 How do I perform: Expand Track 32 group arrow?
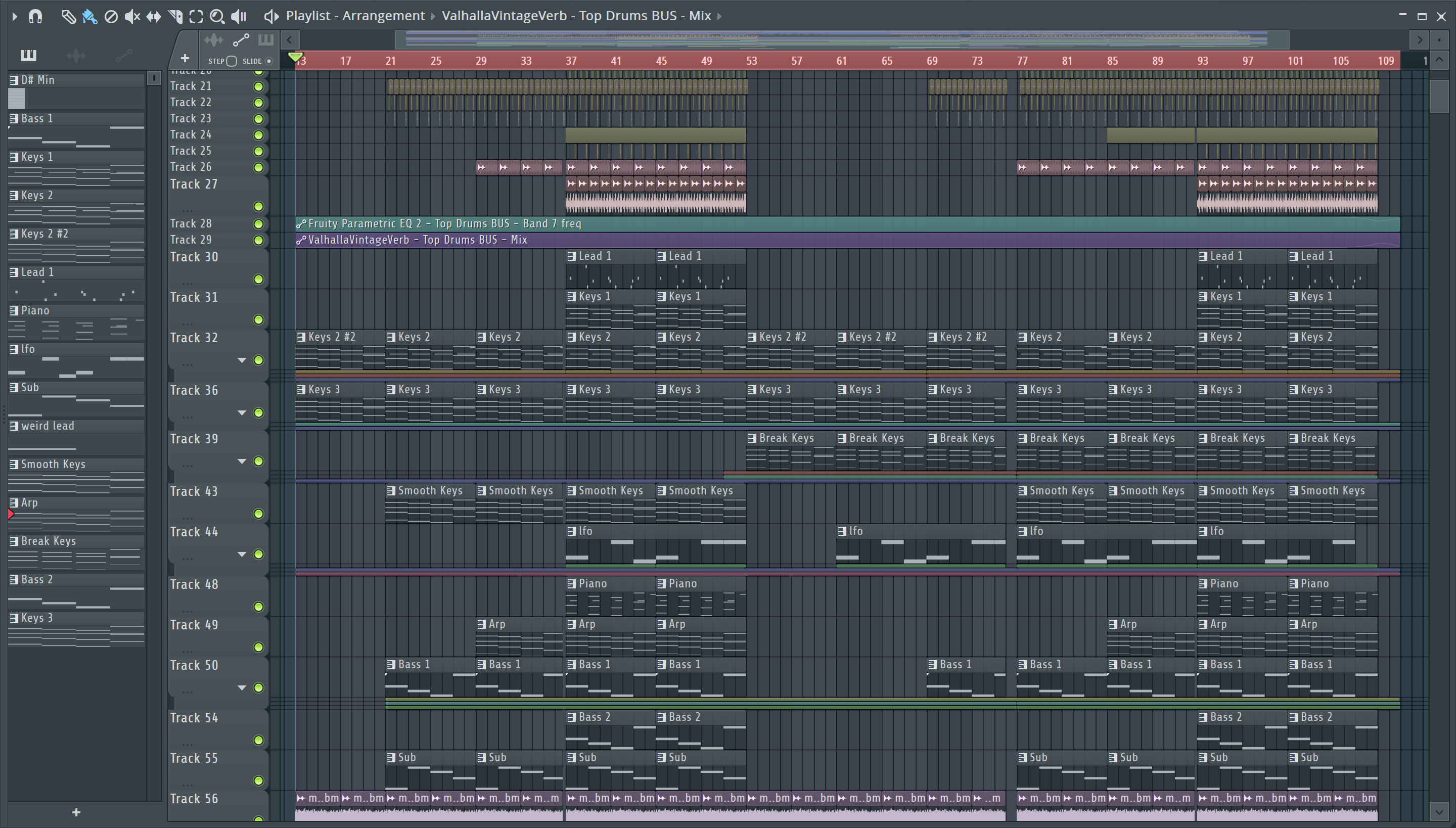click(x=242, y=360)
